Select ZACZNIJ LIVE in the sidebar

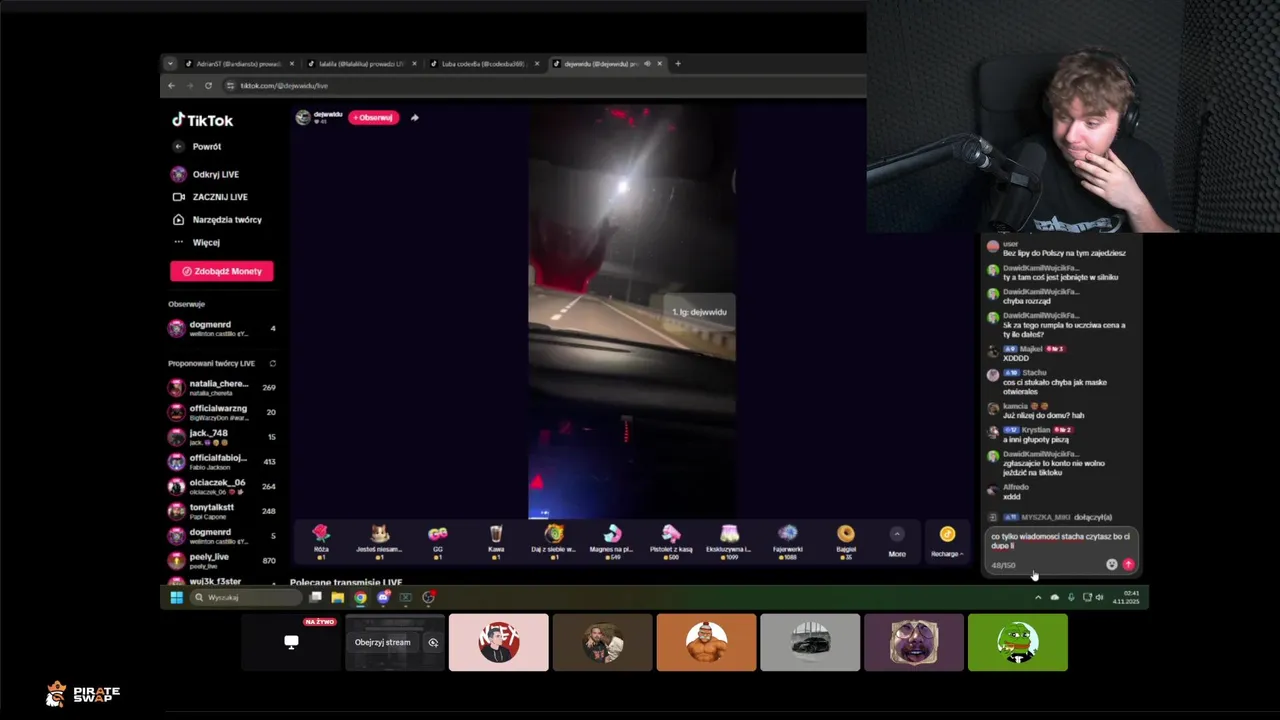210,197
